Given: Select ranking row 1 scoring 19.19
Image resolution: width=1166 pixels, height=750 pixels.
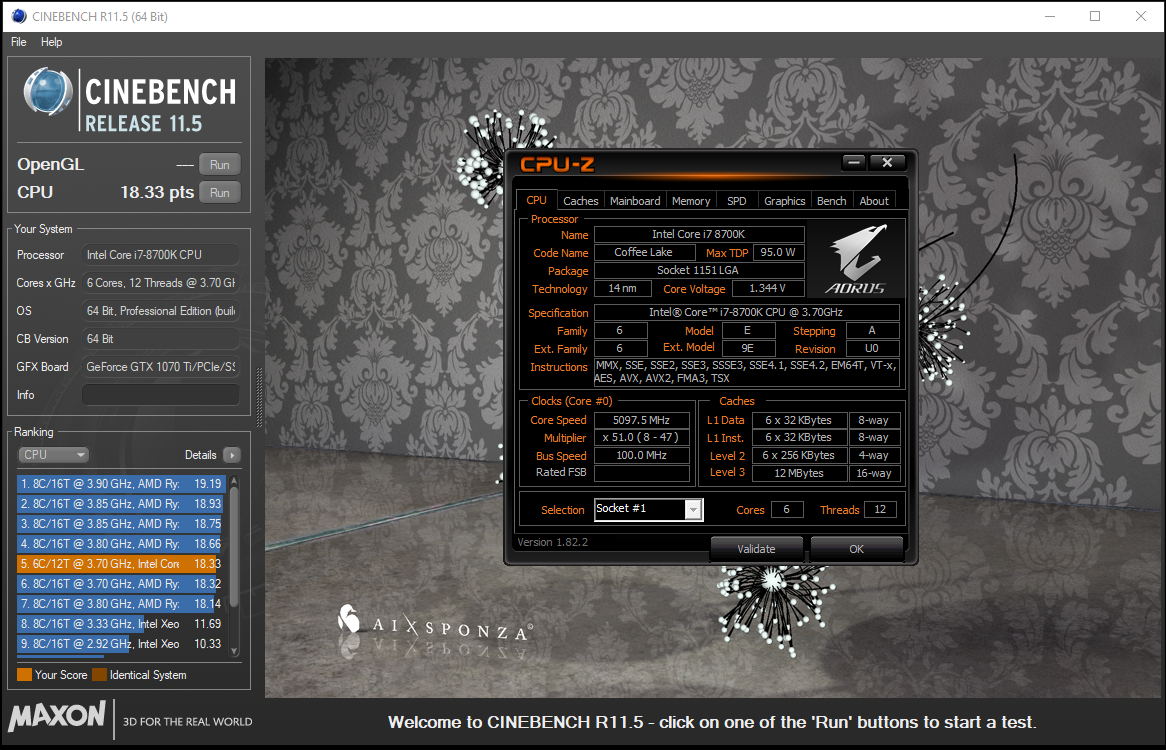Looking at the screenshot, I should (x=121, y=484).
